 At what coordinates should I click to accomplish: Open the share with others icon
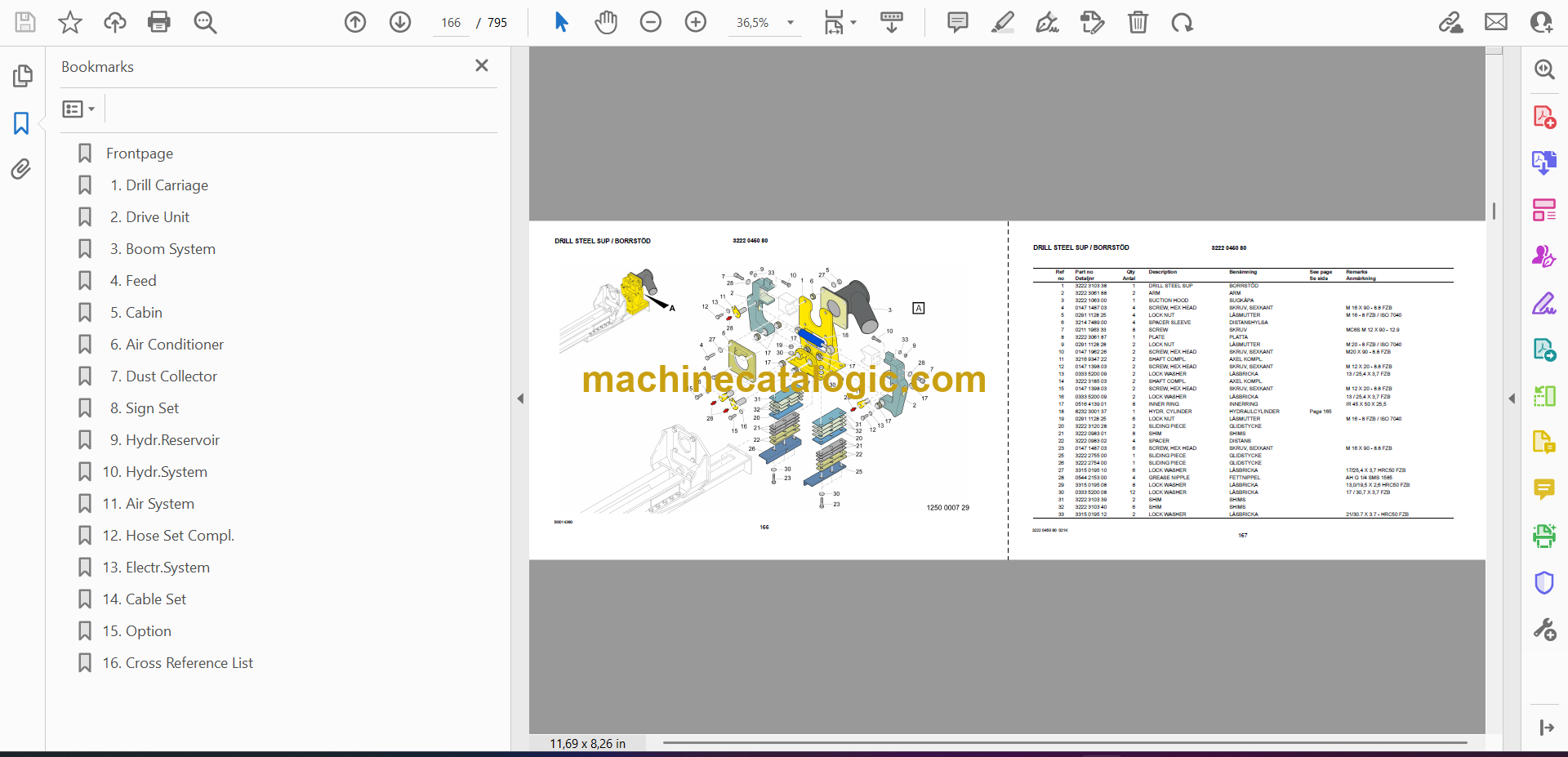click(1541, 22)
